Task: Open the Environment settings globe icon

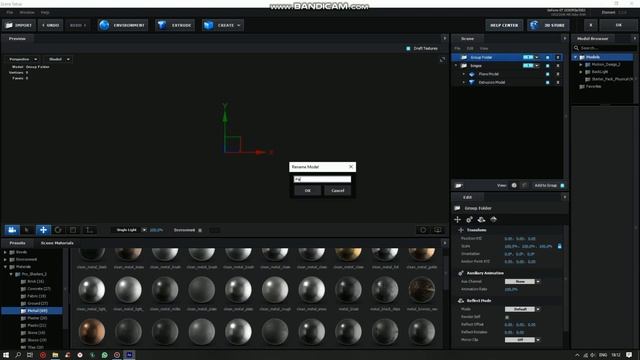Action: tap(104, 25)
